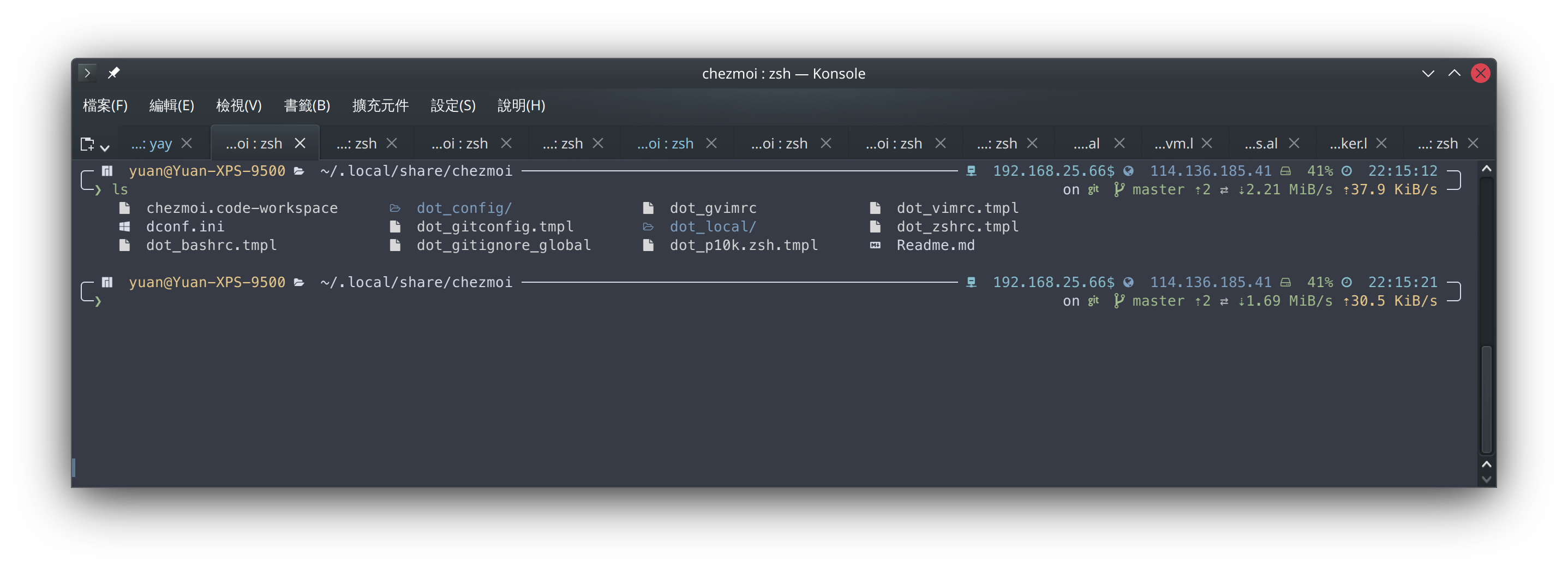Open the 設定(S) settings menu
The image size is (1568, 572).
pyautogui.click(x=453, y=106)
